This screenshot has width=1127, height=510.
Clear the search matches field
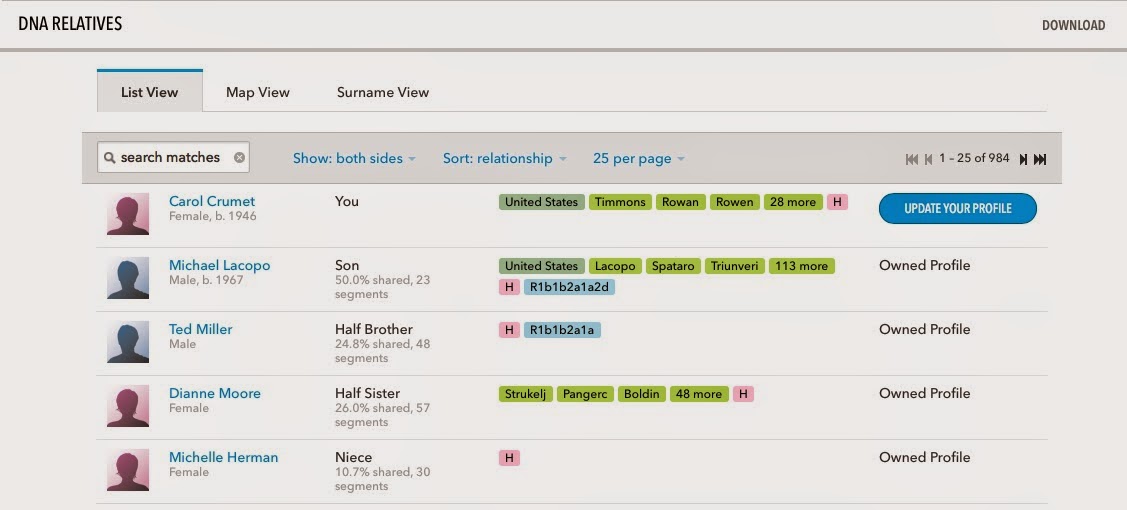[239, 158]
